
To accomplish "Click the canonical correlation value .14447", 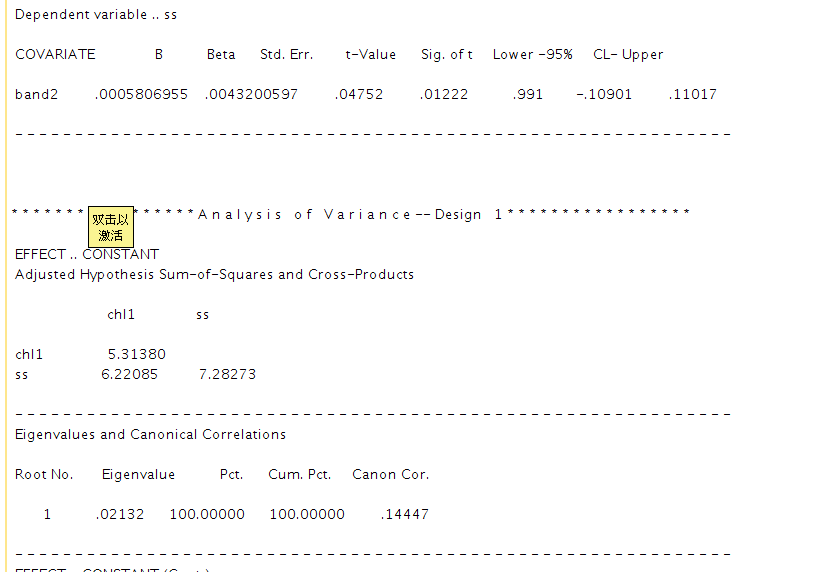I will [405, 514].
